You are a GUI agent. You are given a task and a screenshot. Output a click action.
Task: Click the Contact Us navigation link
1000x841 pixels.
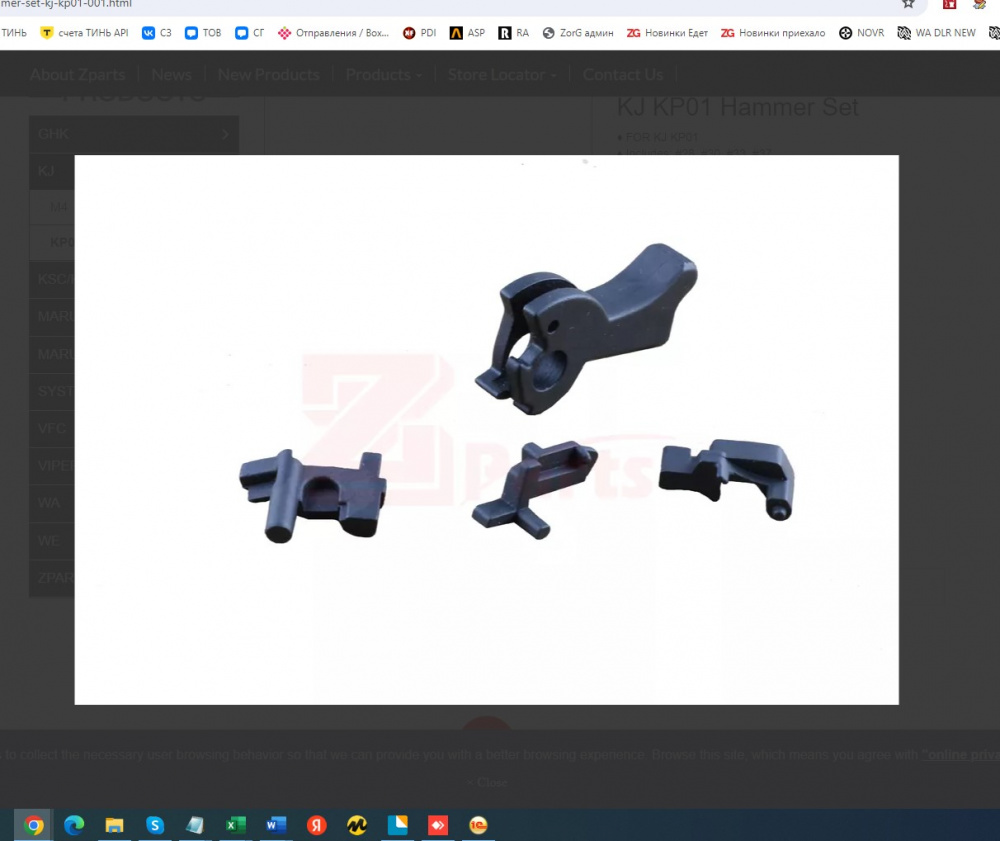click(x=622, y=75)
